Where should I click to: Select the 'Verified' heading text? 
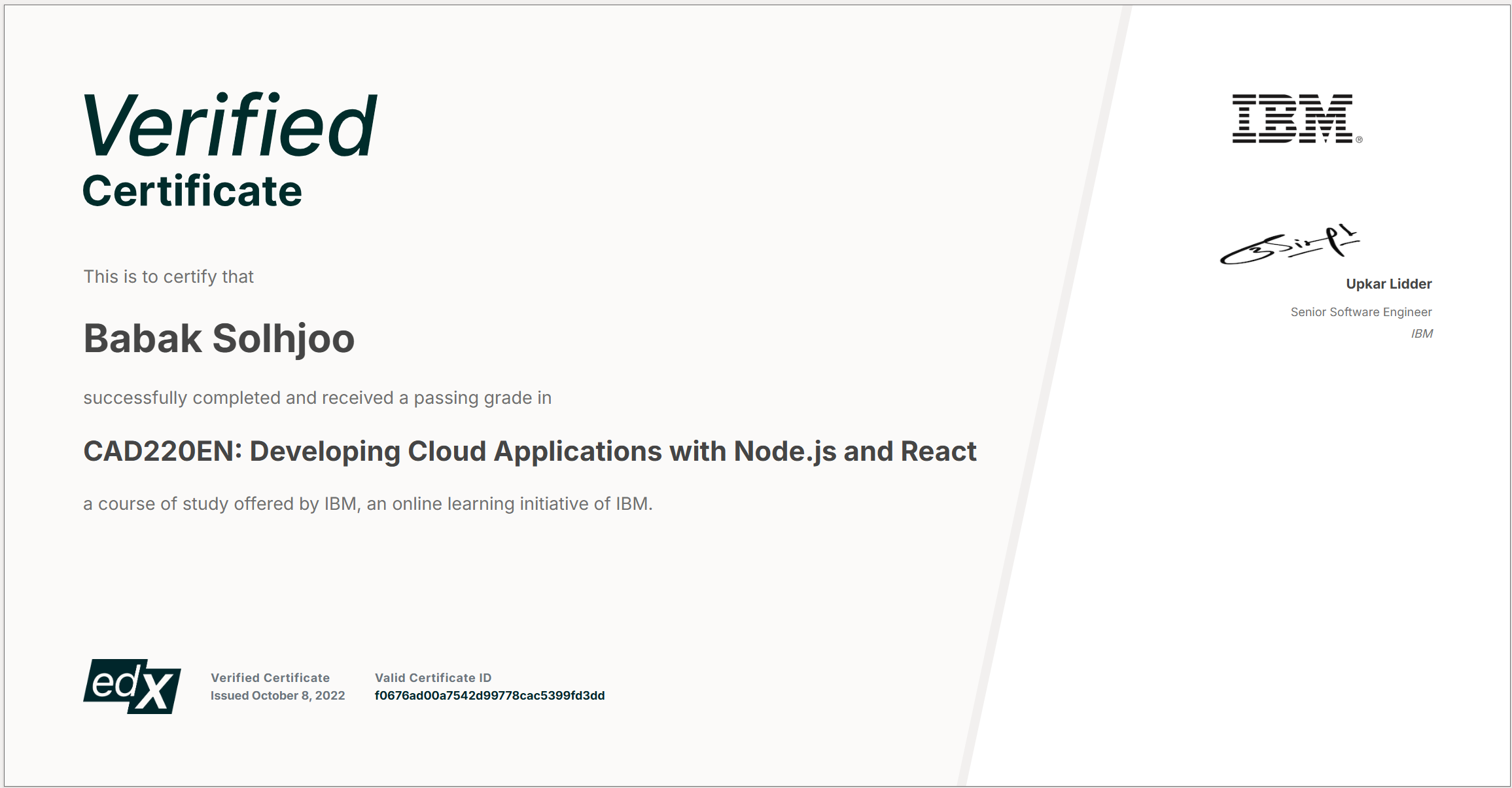click(230, 124)
